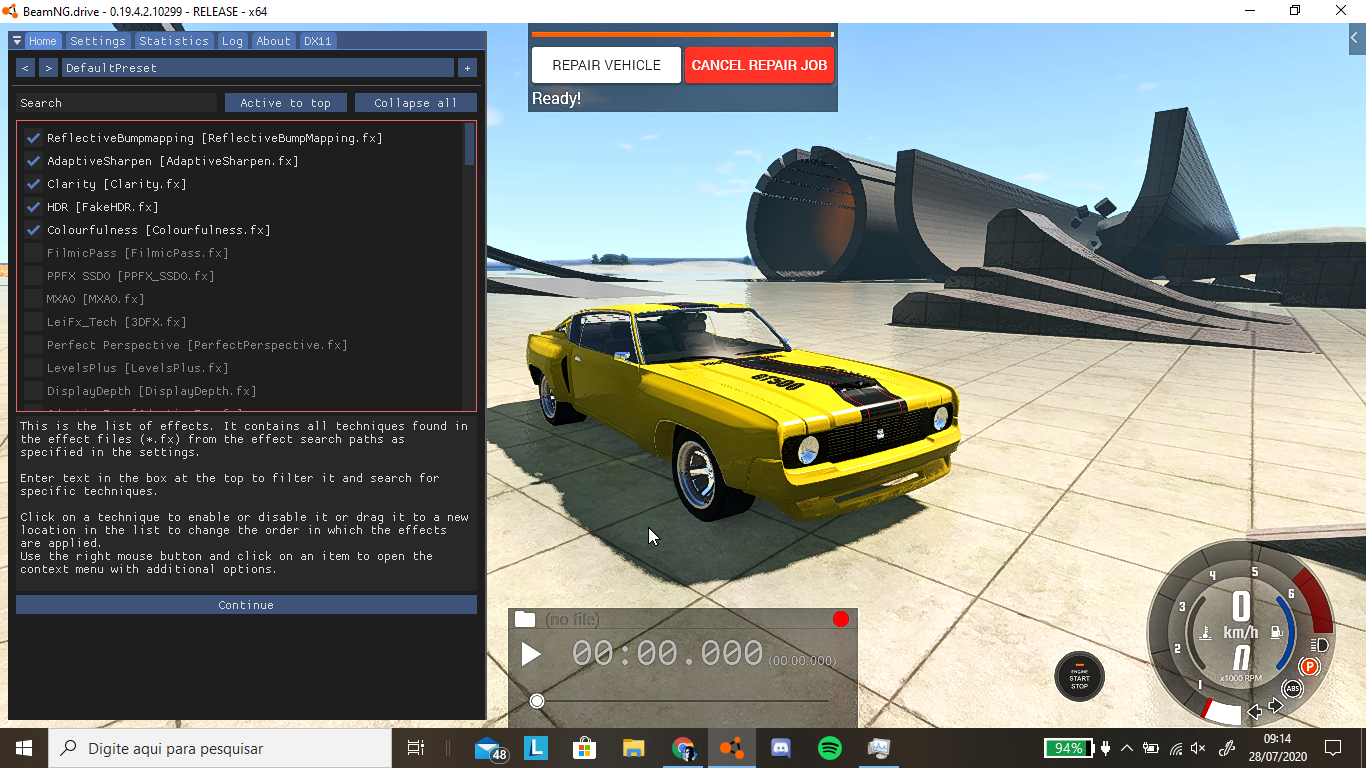Start recording with the red record button

coord(841,619)
